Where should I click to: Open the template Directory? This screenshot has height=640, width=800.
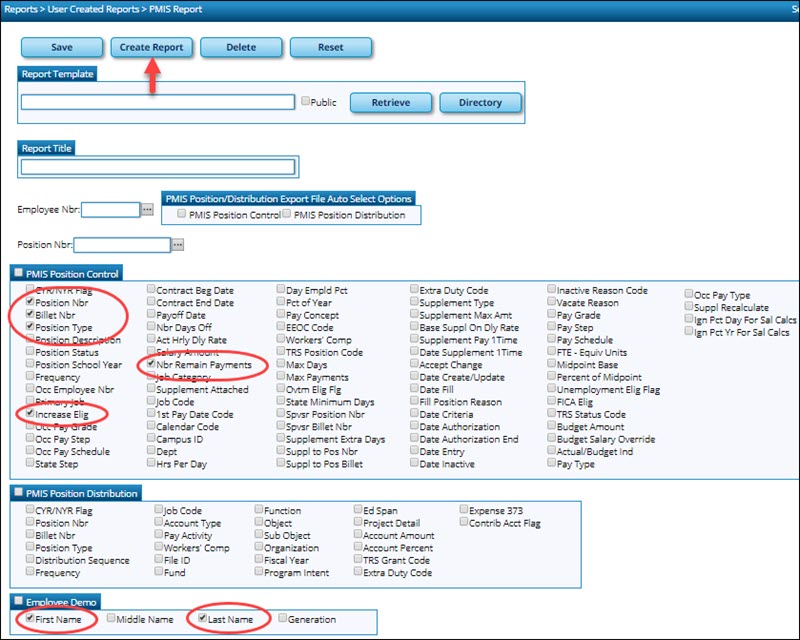tap(483, 101)
